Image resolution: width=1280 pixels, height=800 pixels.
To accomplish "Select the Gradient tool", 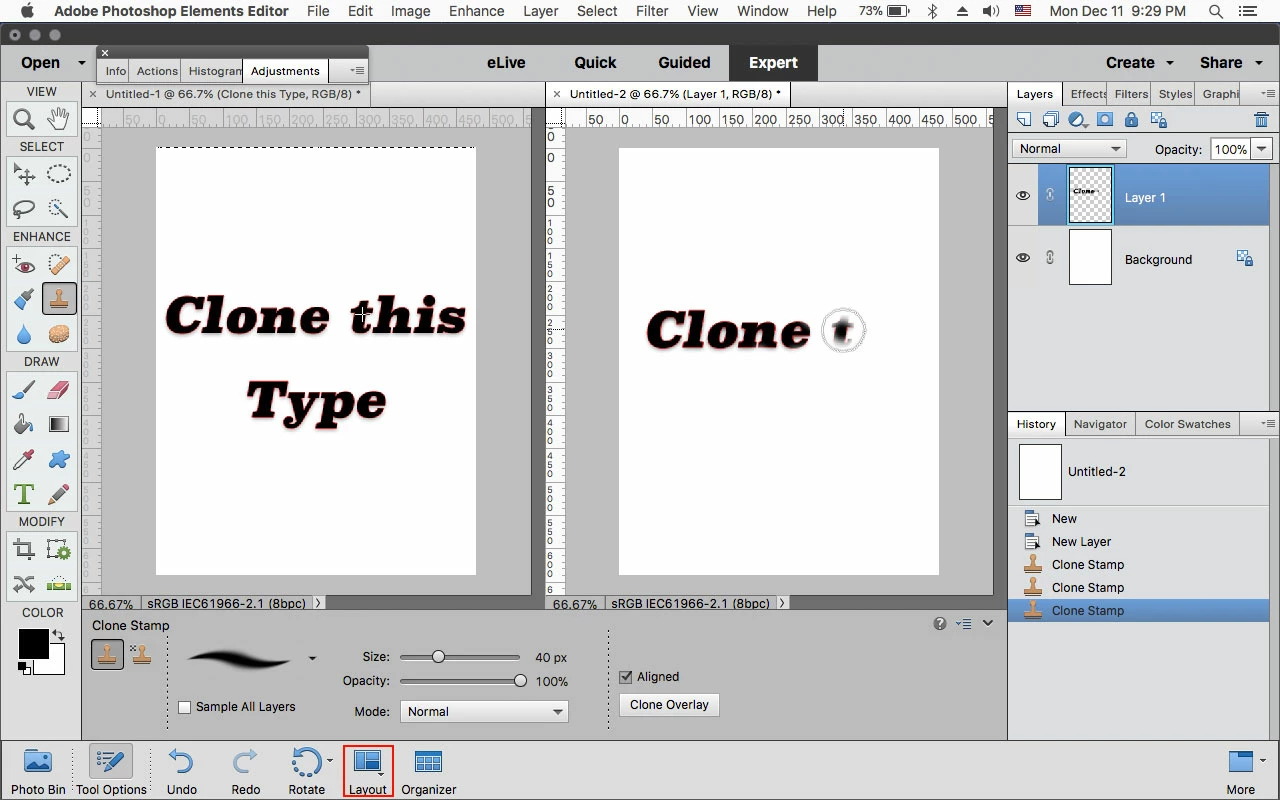I will click(59, 424).
